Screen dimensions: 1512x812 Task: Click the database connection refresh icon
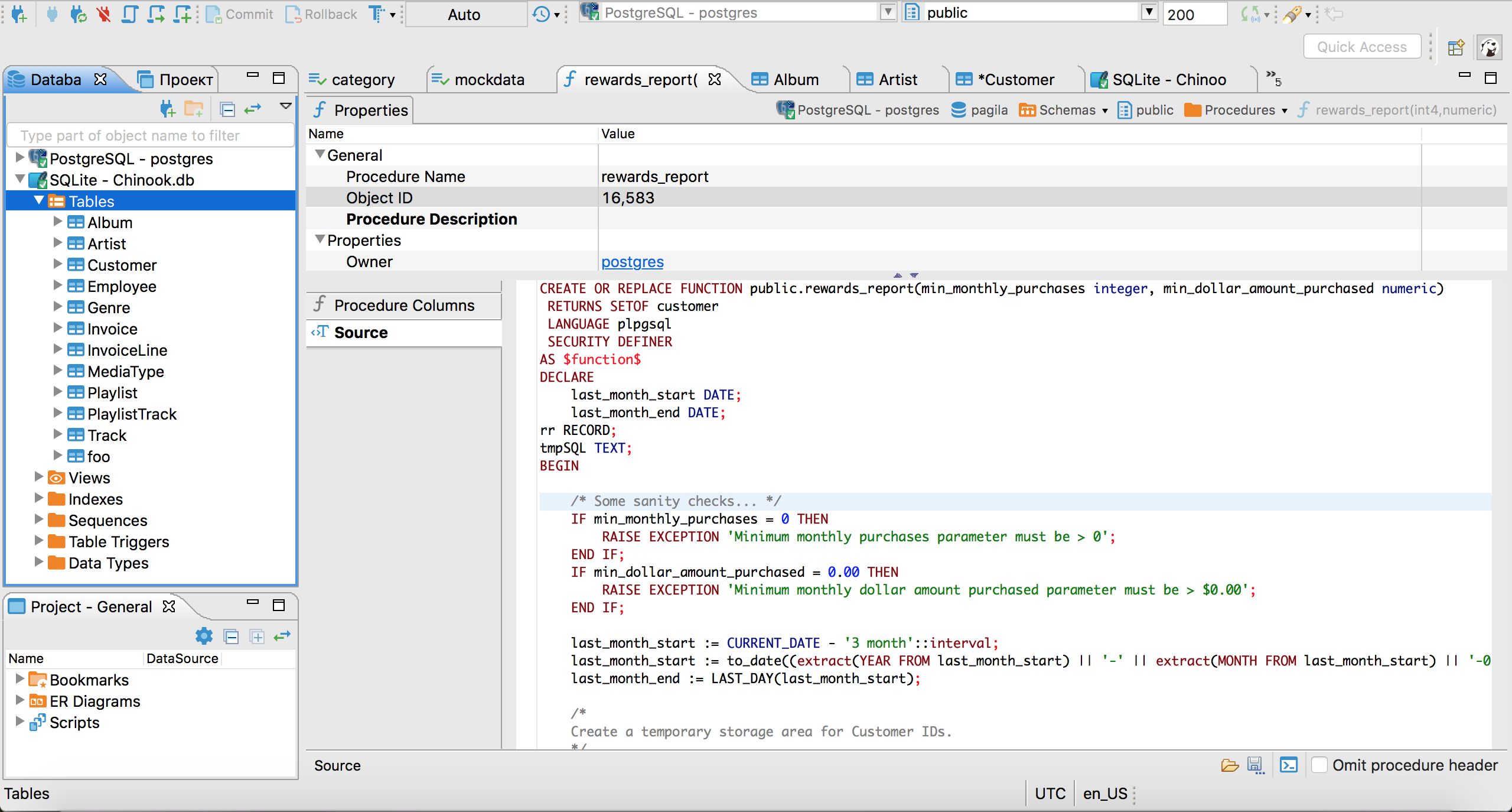(78, 14)
